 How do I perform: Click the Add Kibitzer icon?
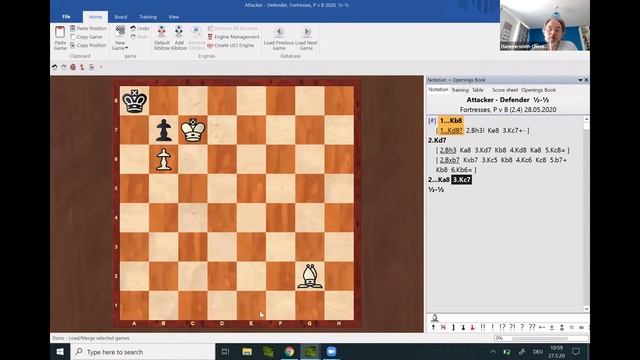pyautogui.click(x=179, y=31)
